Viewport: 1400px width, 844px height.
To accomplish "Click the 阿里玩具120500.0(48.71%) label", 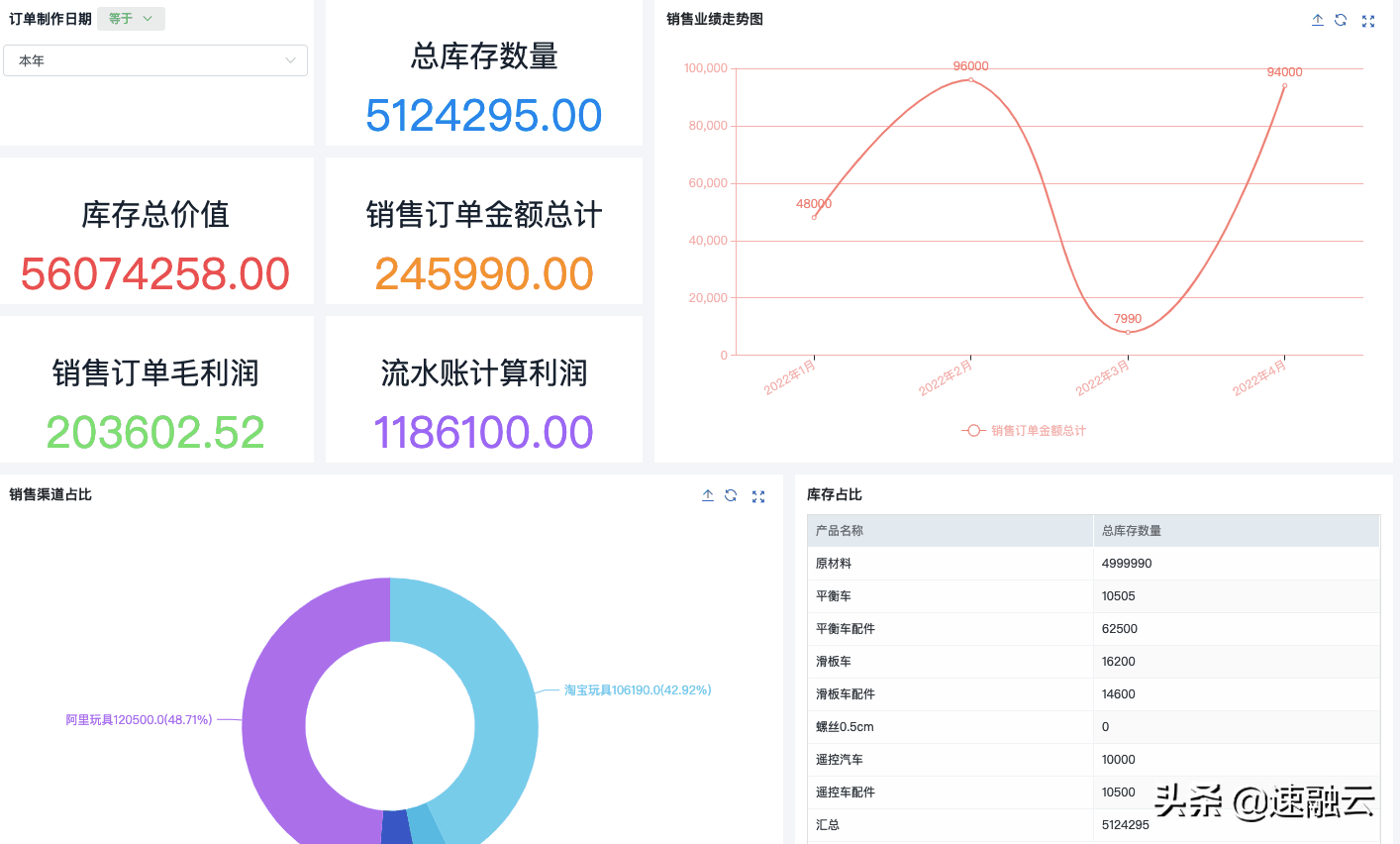I will 139,720.
